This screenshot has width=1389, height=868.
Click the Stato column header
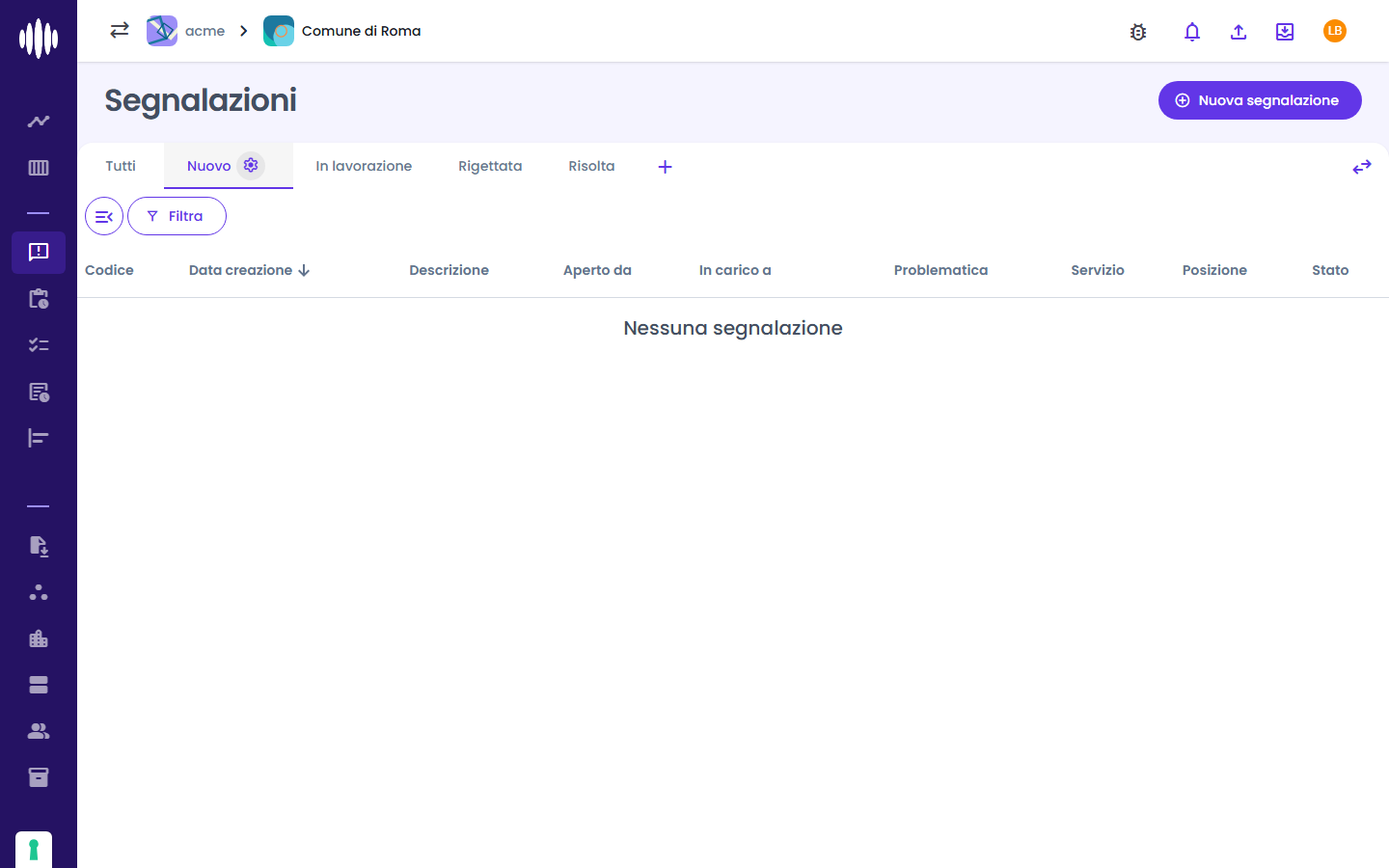click(1330, 270)
